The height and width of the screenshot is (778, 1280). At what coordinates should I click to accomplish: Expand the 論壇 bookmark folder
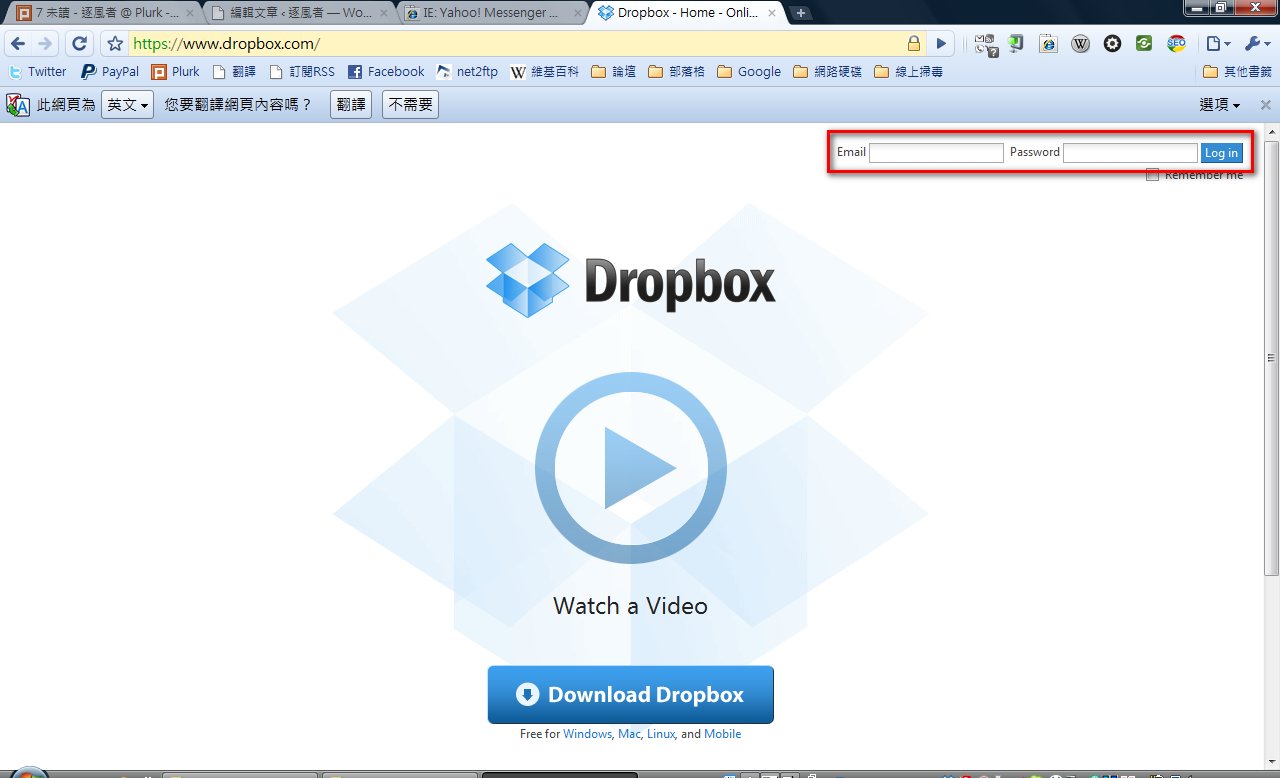tap(613, 72)
